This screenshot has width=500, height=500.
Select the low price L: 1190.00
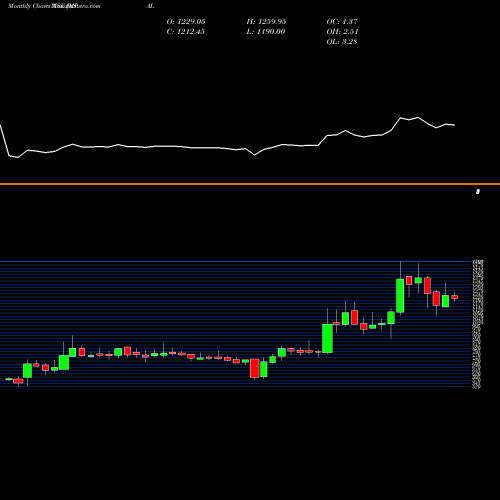pos(266,32)
